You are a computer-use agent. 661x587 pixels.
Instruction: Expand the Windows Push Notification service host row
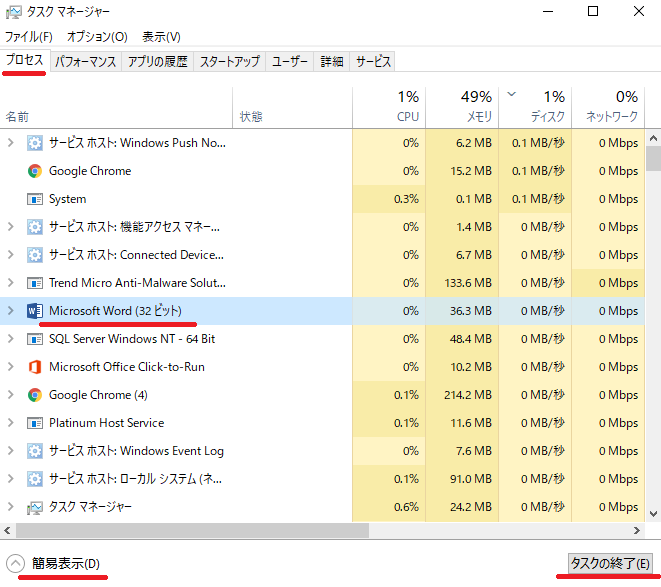click(x=11, y=143)
